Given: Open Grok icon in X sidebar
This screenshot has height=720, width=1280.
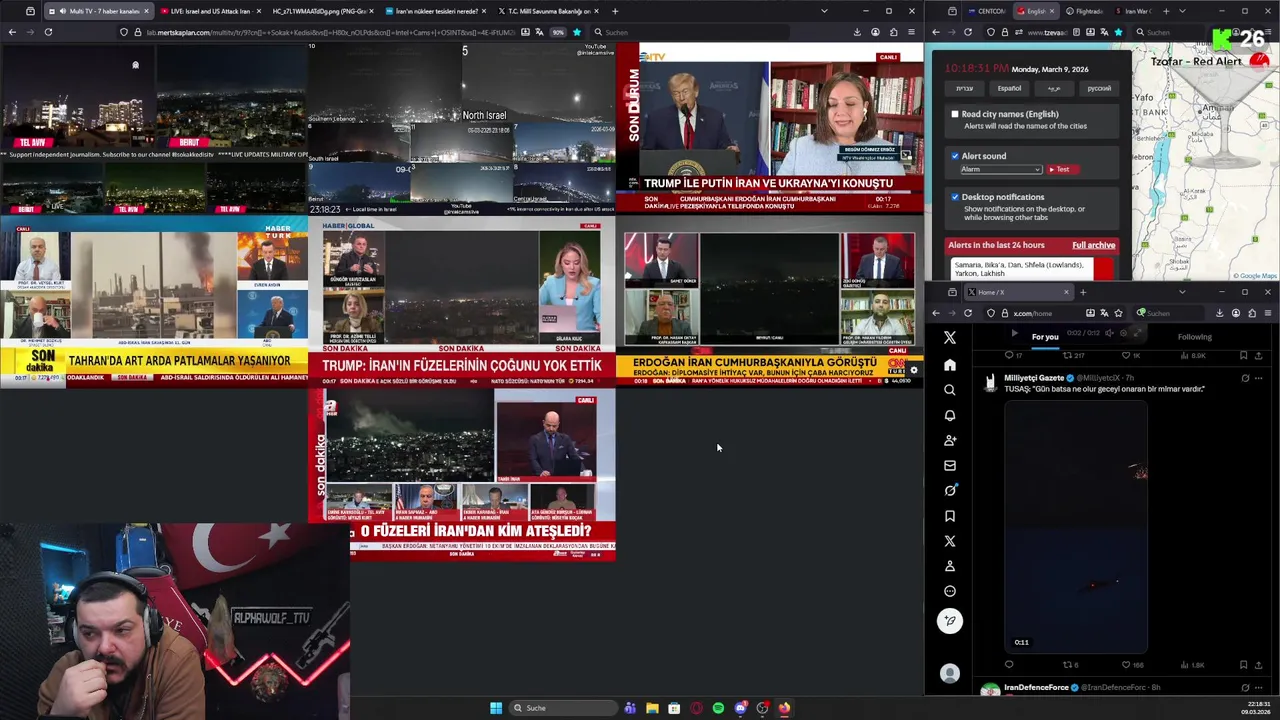Looking at the screenshot, I should (x=950, y=490).
